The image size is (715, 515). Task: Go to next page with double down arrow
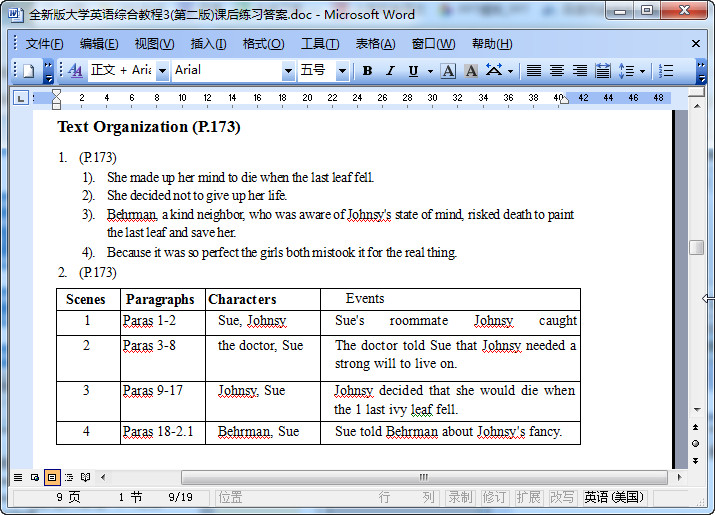[695, 461]
